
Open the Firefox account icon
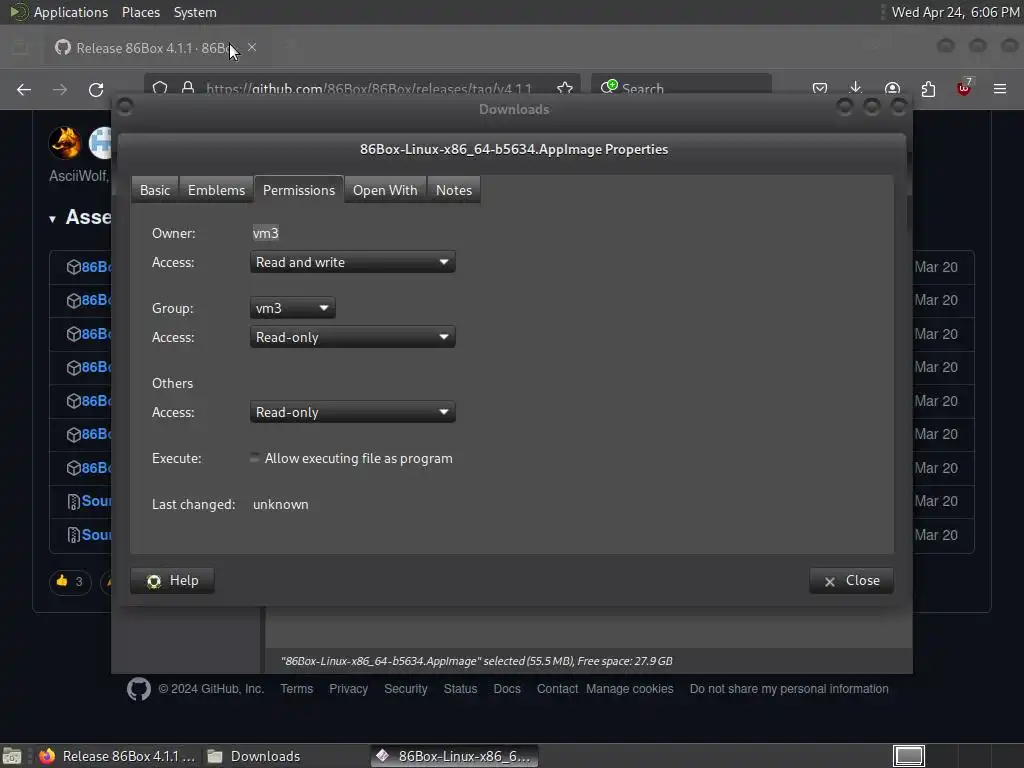892,89
